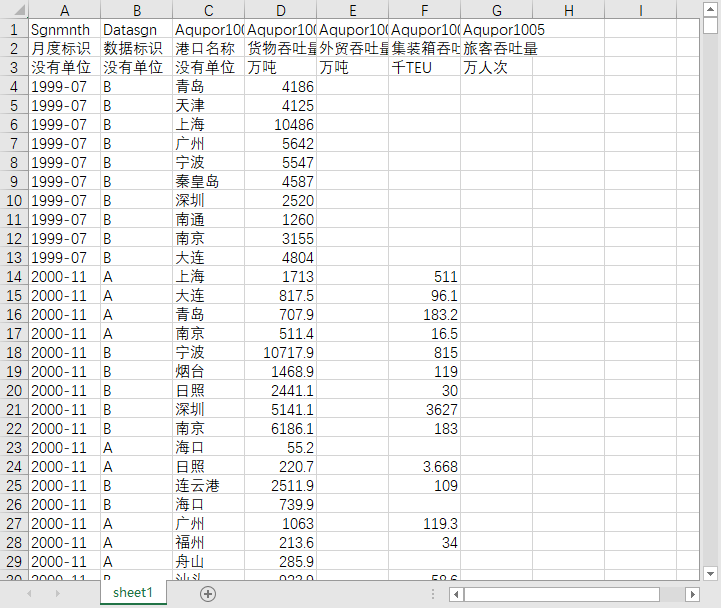Click cell containing Aqupor1005
This screenshot has height=608, width=721.
pyautogui.click(x=497, y=29)
